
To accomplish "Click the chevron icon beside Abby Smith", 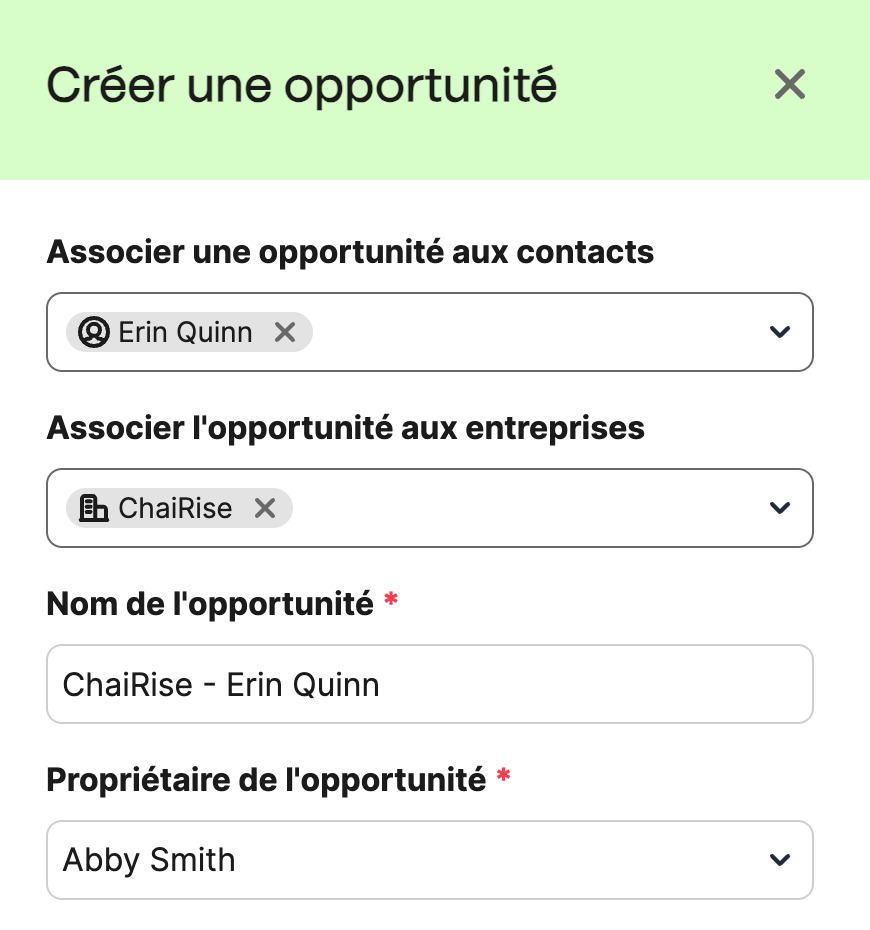I will click(x=779, y=859).
